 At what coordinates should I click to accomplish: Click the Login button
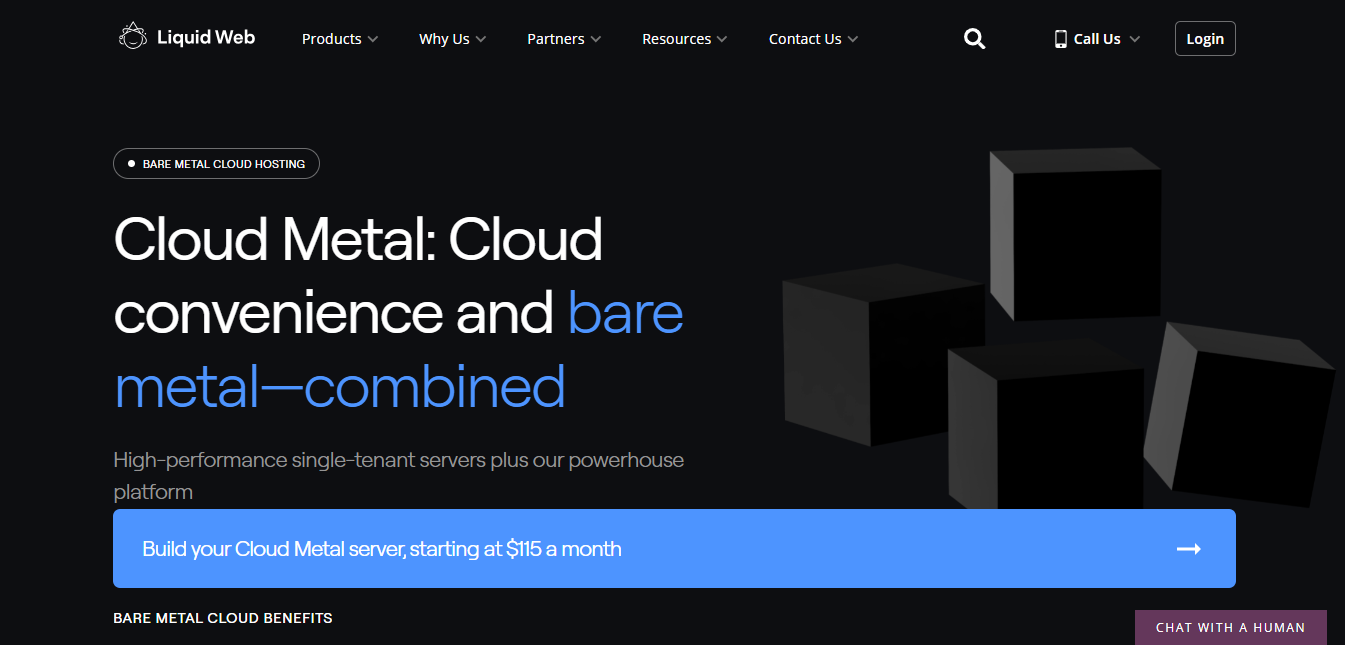(x=1205, y=38)
